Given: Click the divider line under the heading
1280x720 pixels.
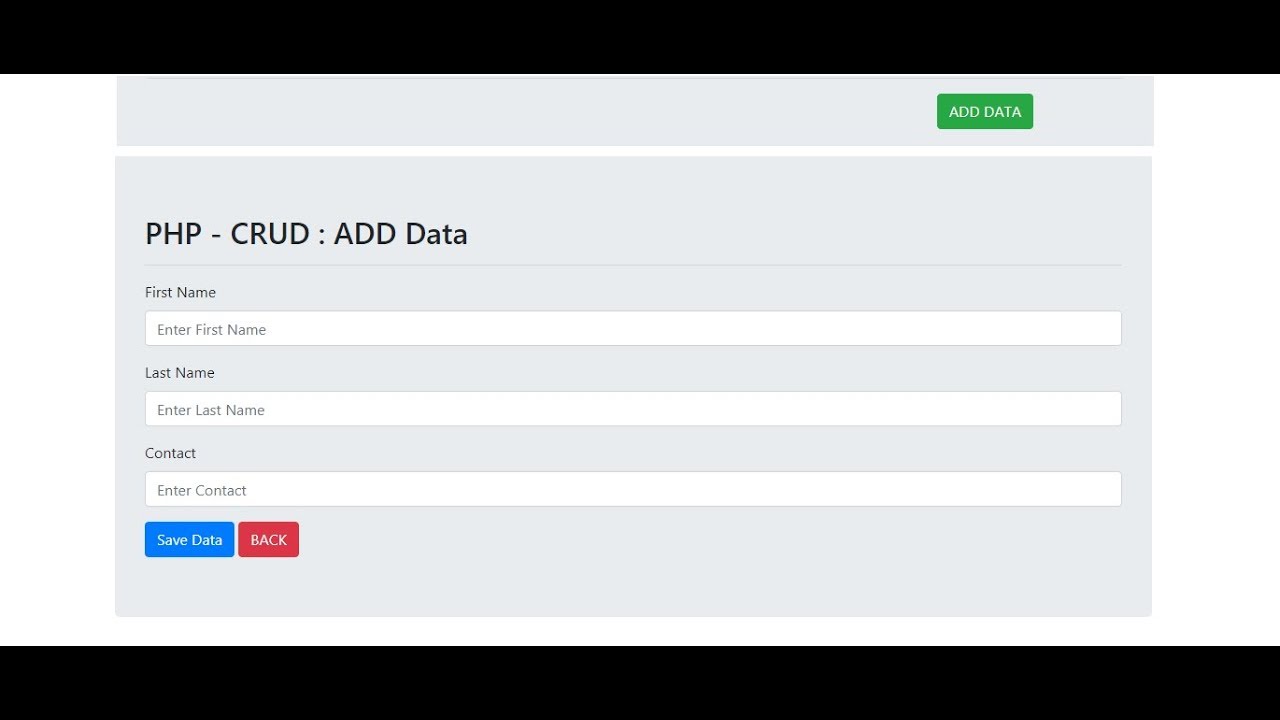Looking at the screenshot, I should (632, 265).
